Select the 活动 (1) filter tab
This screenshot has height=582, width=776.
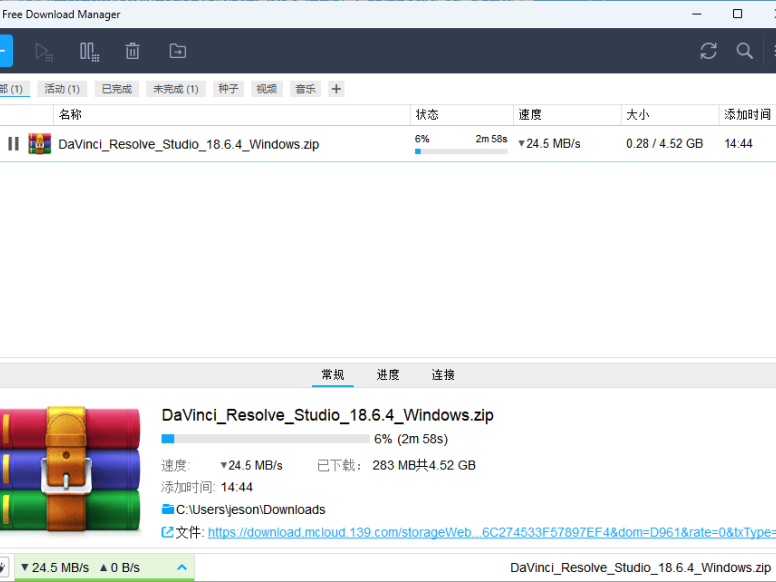click(62, 89)
